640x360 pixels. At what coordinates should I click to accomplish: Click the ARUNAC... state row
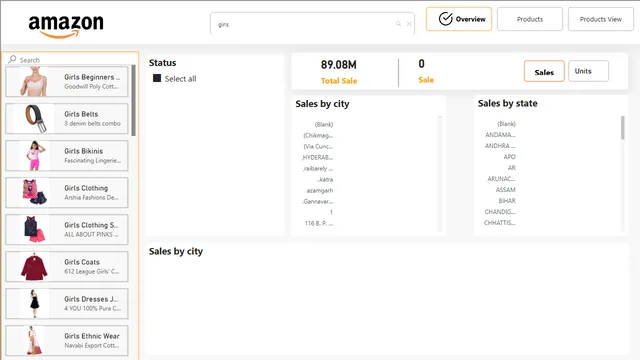(501, 179)
